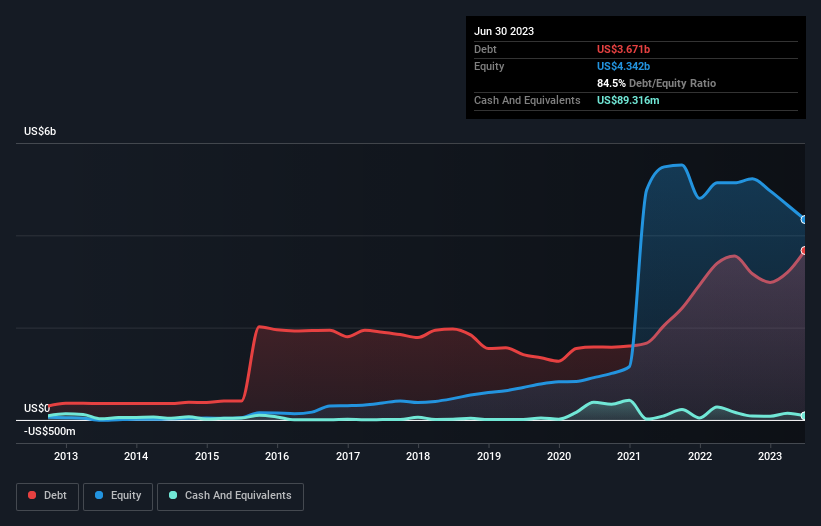Click the 2019 x-axis label
Screen dimensions: 821x526
coord(489,456)
